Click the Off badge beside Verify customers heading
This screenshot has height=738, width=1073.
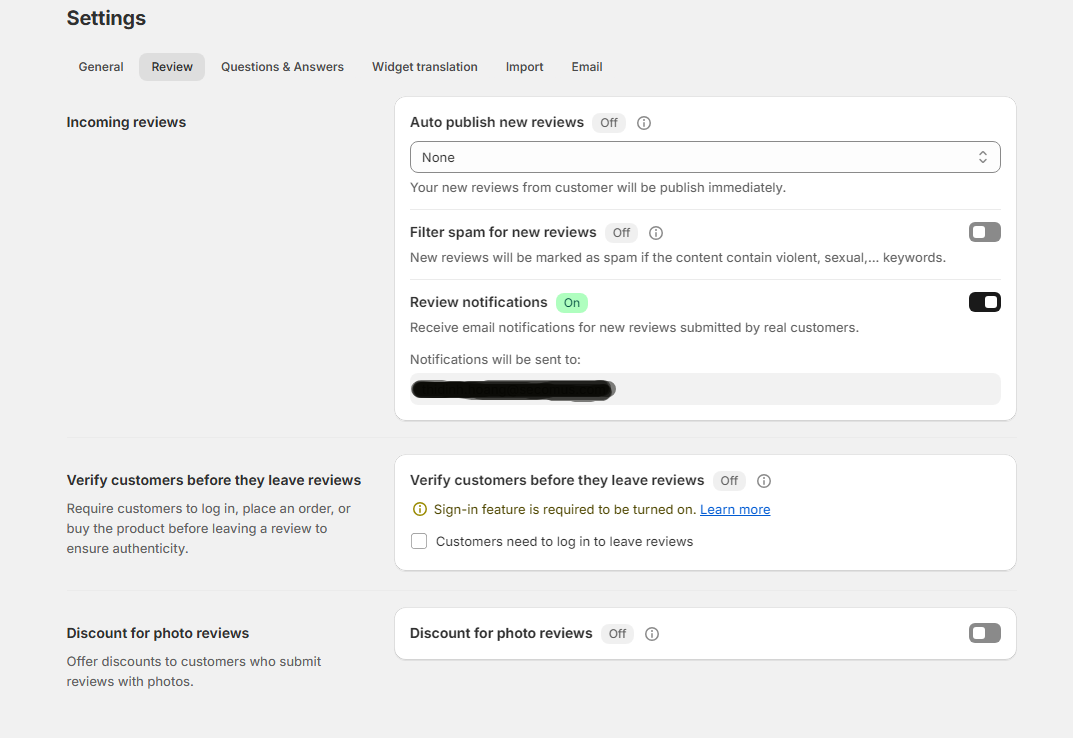pyautogui.click(x=729, y=481)
